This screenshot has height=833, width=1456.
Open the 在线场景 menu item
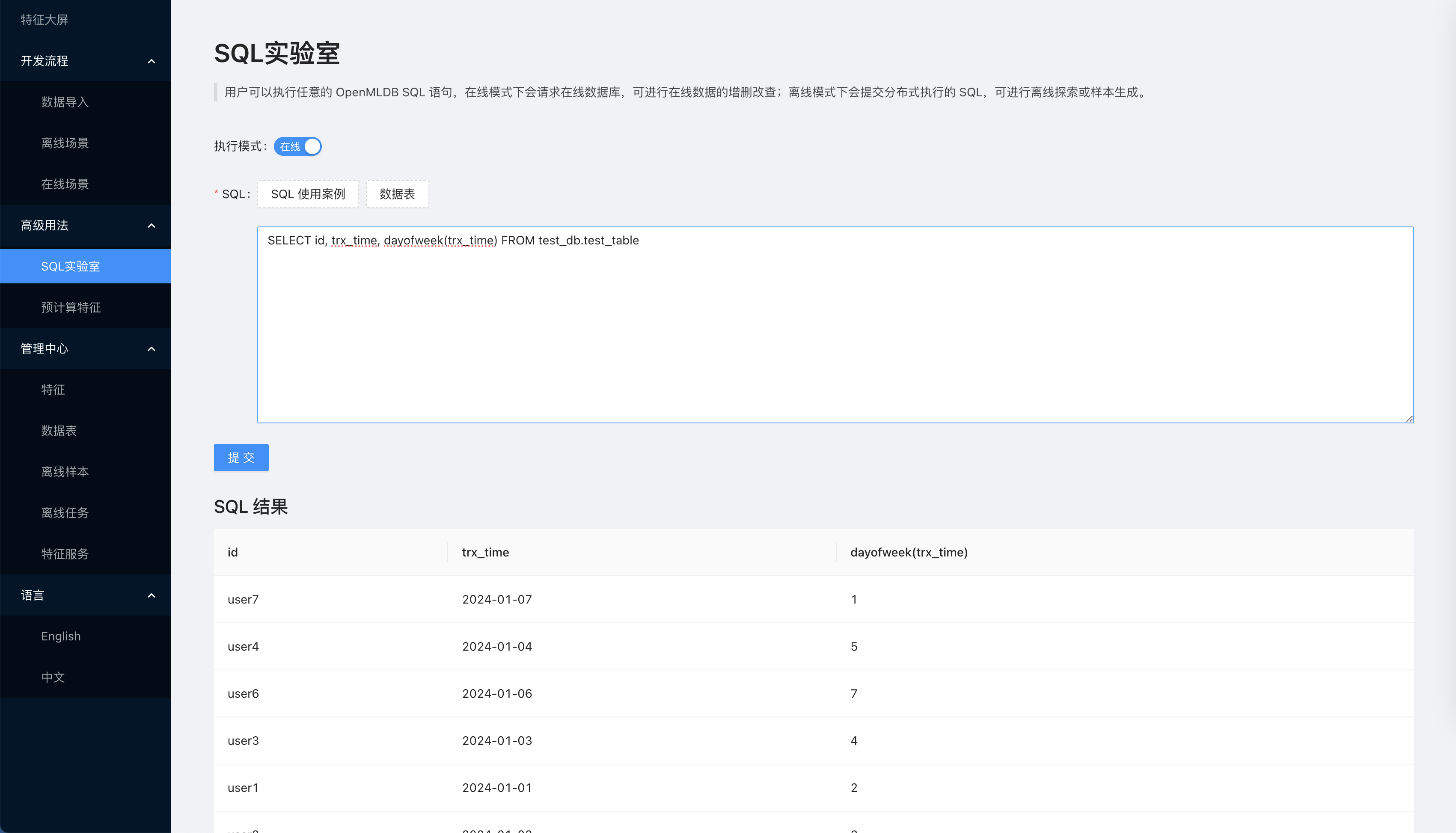pos(86,184)
